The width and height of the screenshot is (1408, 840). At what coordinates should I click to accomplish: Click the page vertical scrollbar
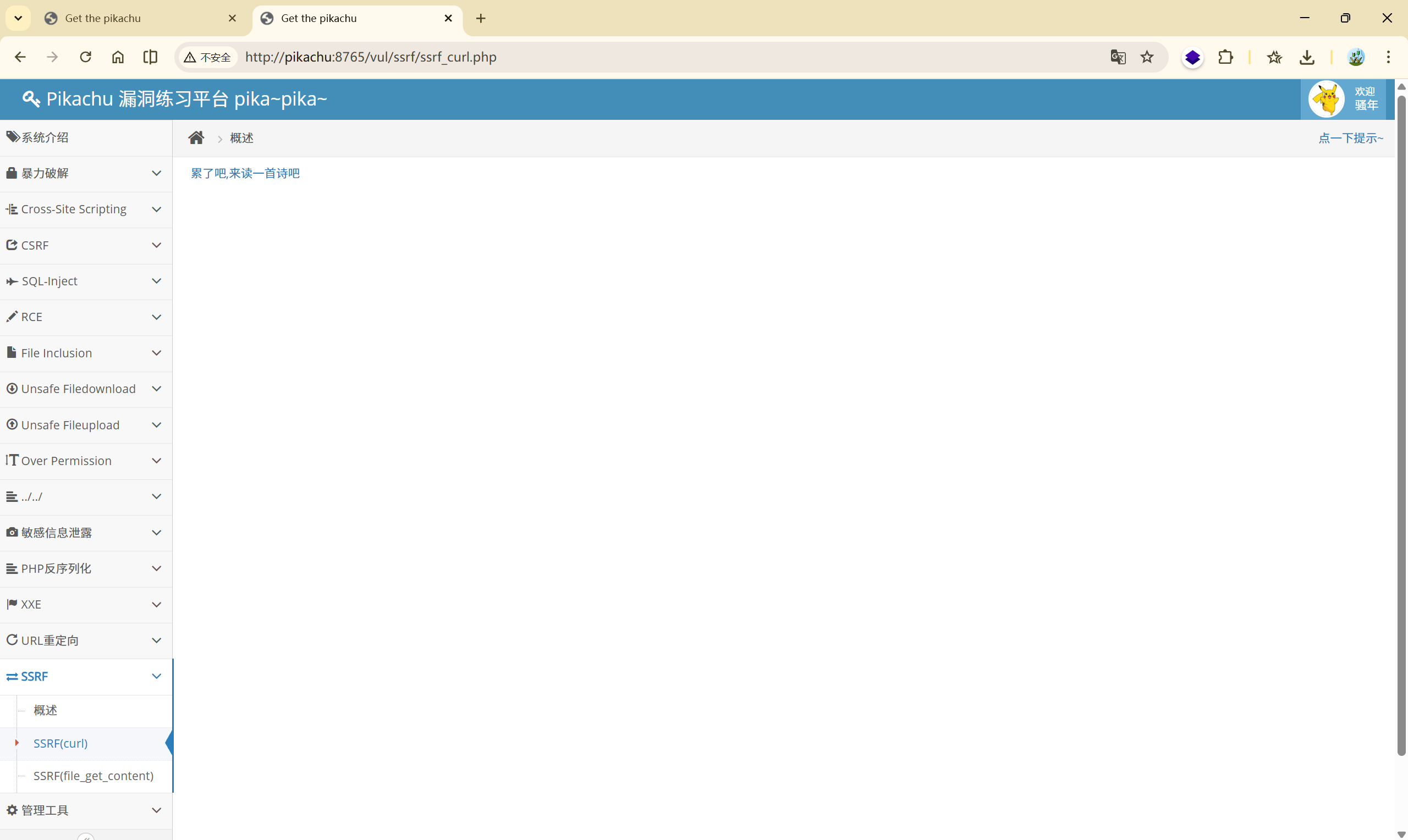coord(1401,424)
